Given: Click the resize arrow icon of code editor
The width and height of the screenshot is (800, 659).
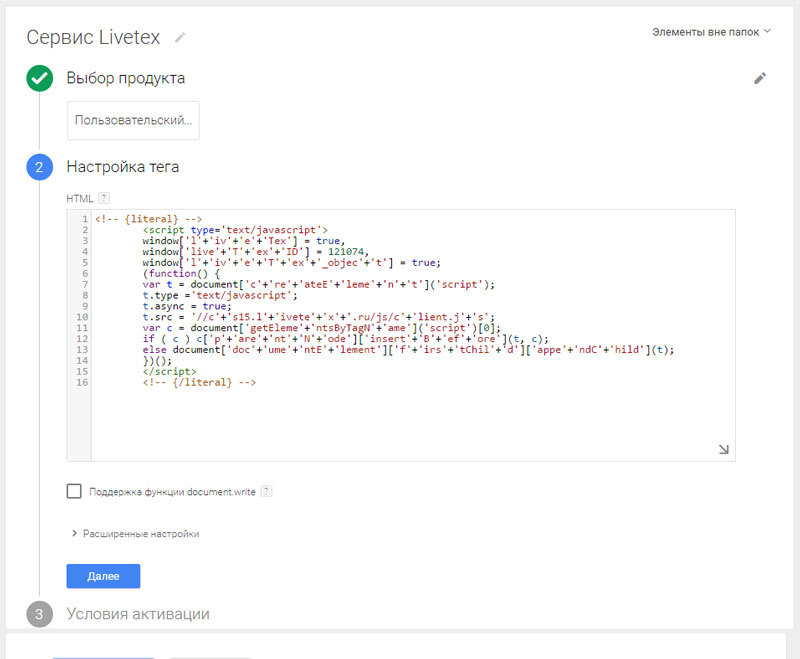Looking at the screenshot, I should pyautogui.click(x=723, y=449).
